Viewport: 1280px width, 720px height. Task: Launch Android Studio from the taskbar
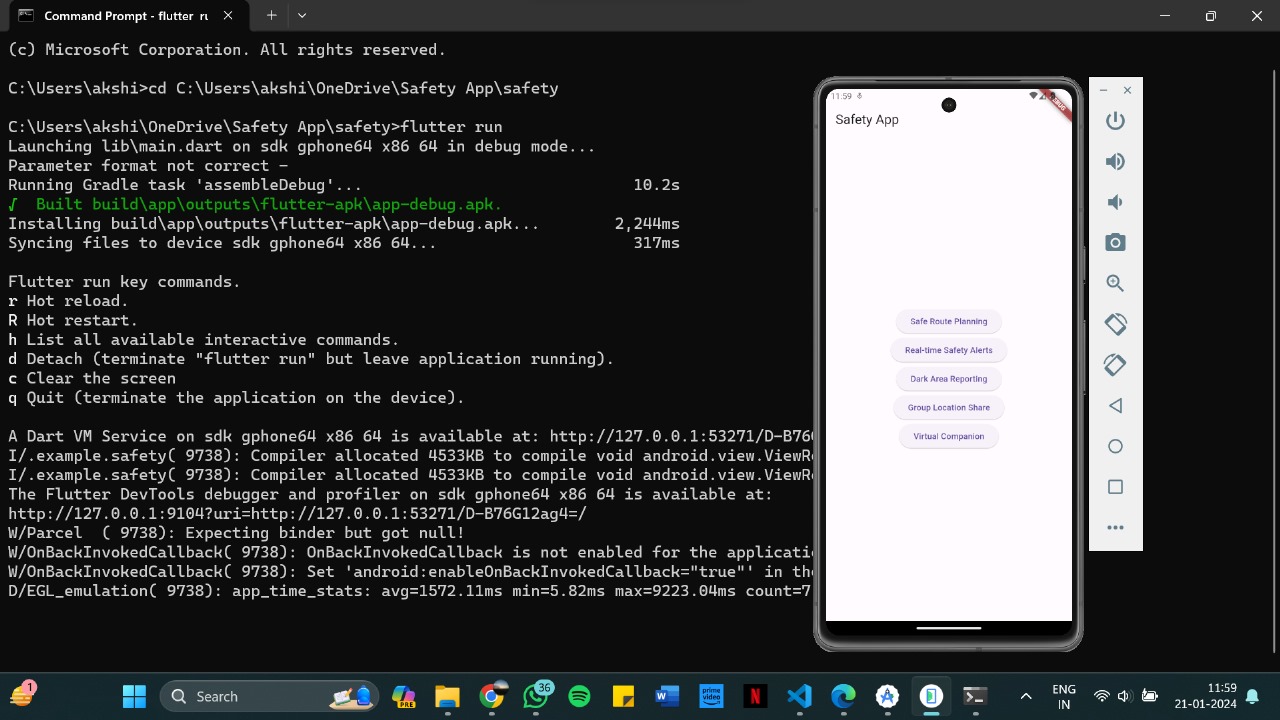click(x=887, y=696)
